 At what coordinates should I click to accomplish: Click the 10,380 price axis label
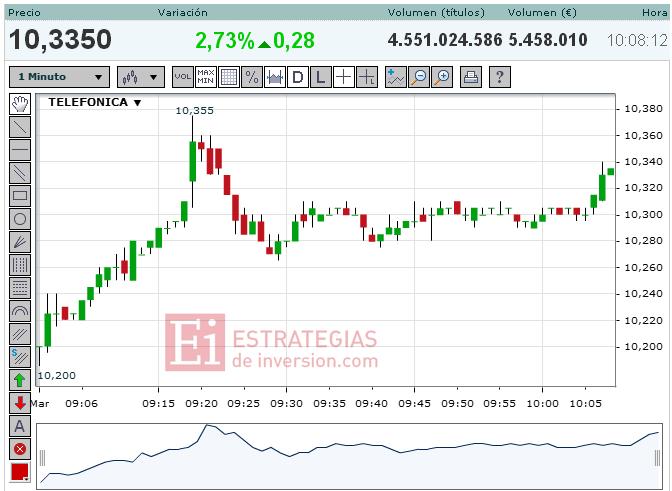[x=644, y=109]
